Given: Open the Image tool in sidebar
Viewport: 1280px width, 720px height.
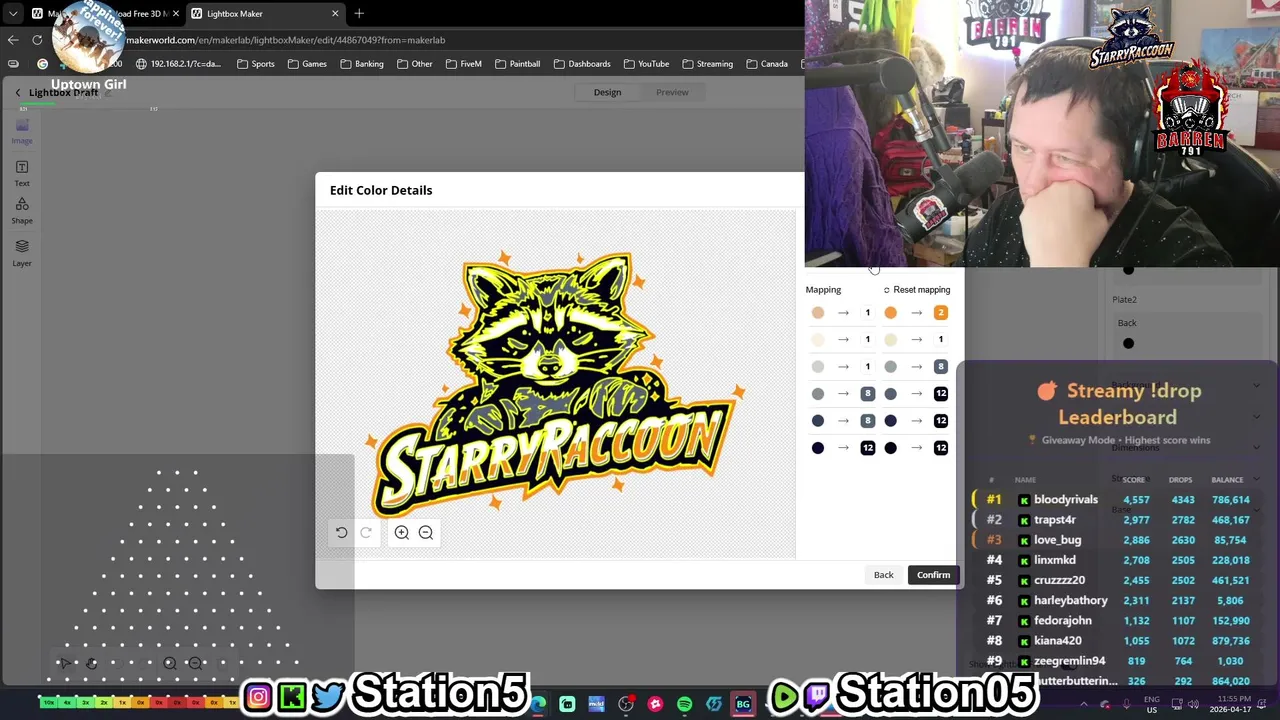Looking at the screenshot, I should (x=22, y=131).
